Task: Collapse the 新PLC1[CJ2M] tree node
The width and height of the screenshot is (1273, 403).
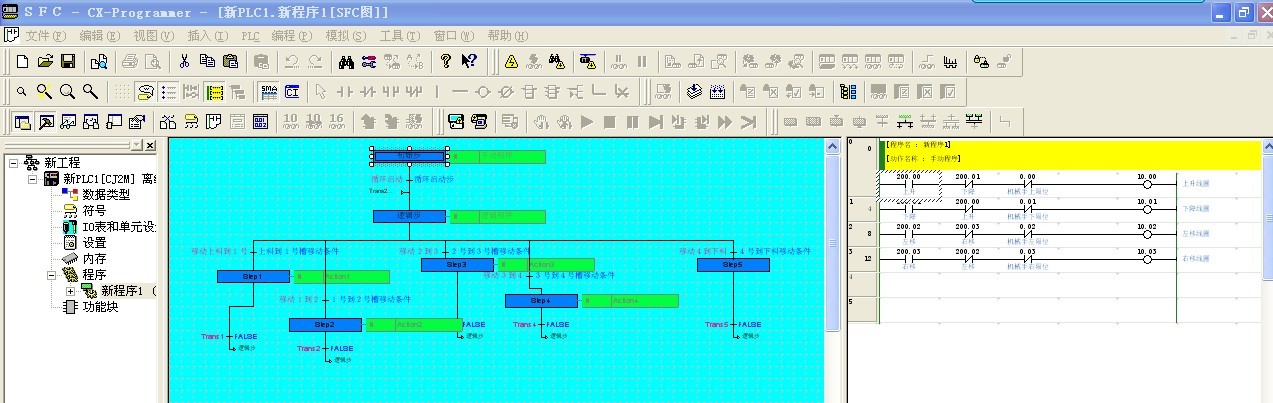Action: point(33,179)
